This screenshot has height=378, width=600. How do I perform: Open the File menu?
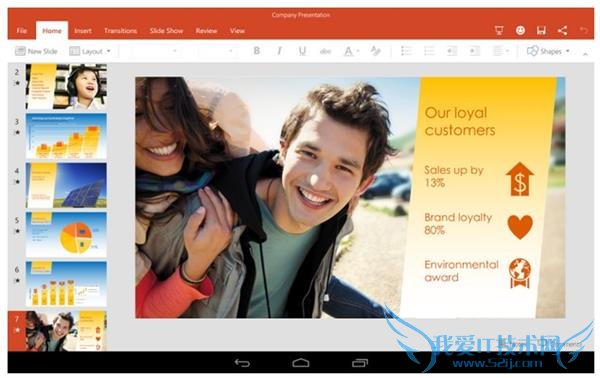click(22, 31)
